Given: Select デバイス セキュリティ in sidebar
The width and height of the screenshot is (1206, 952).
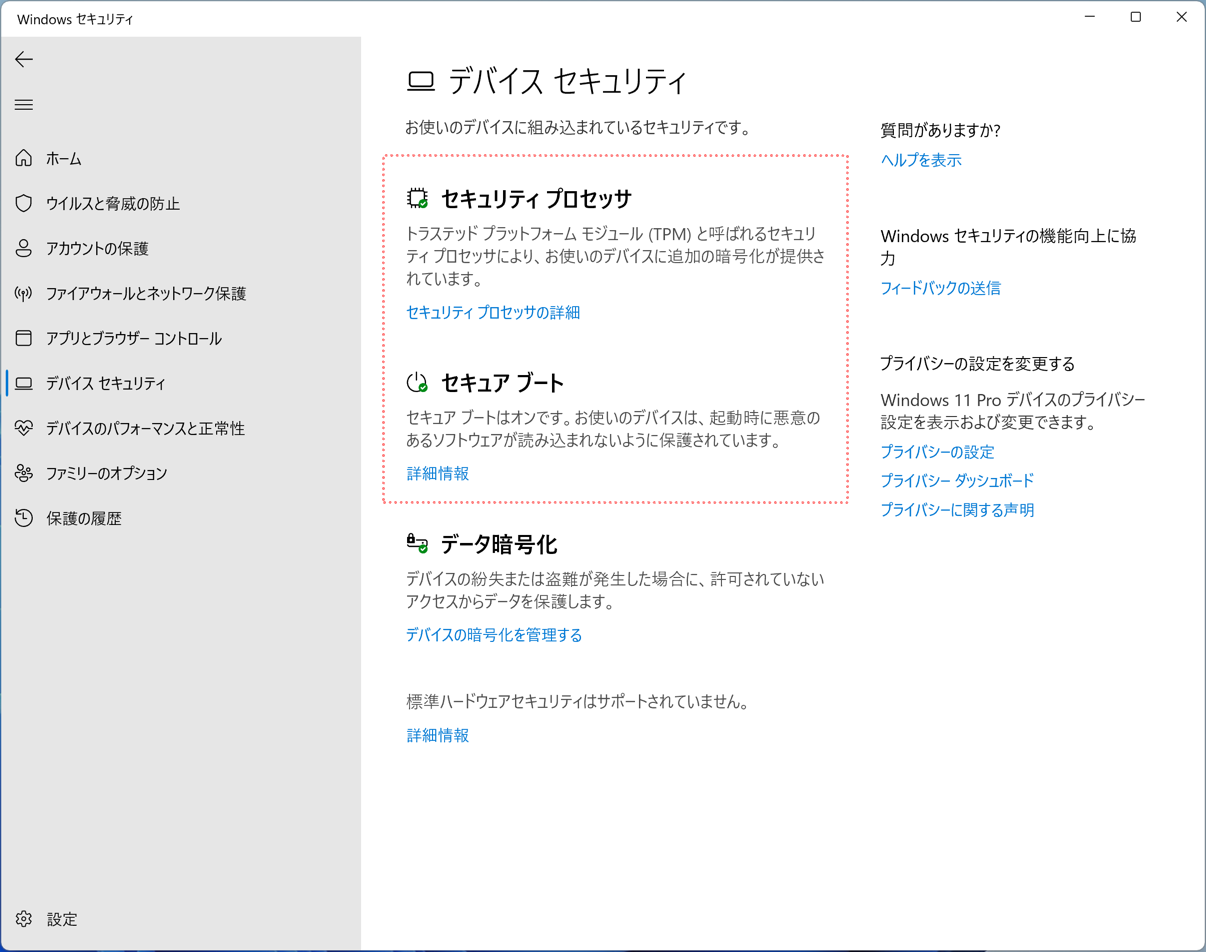Looking at the screenshot, I should 105,383.
